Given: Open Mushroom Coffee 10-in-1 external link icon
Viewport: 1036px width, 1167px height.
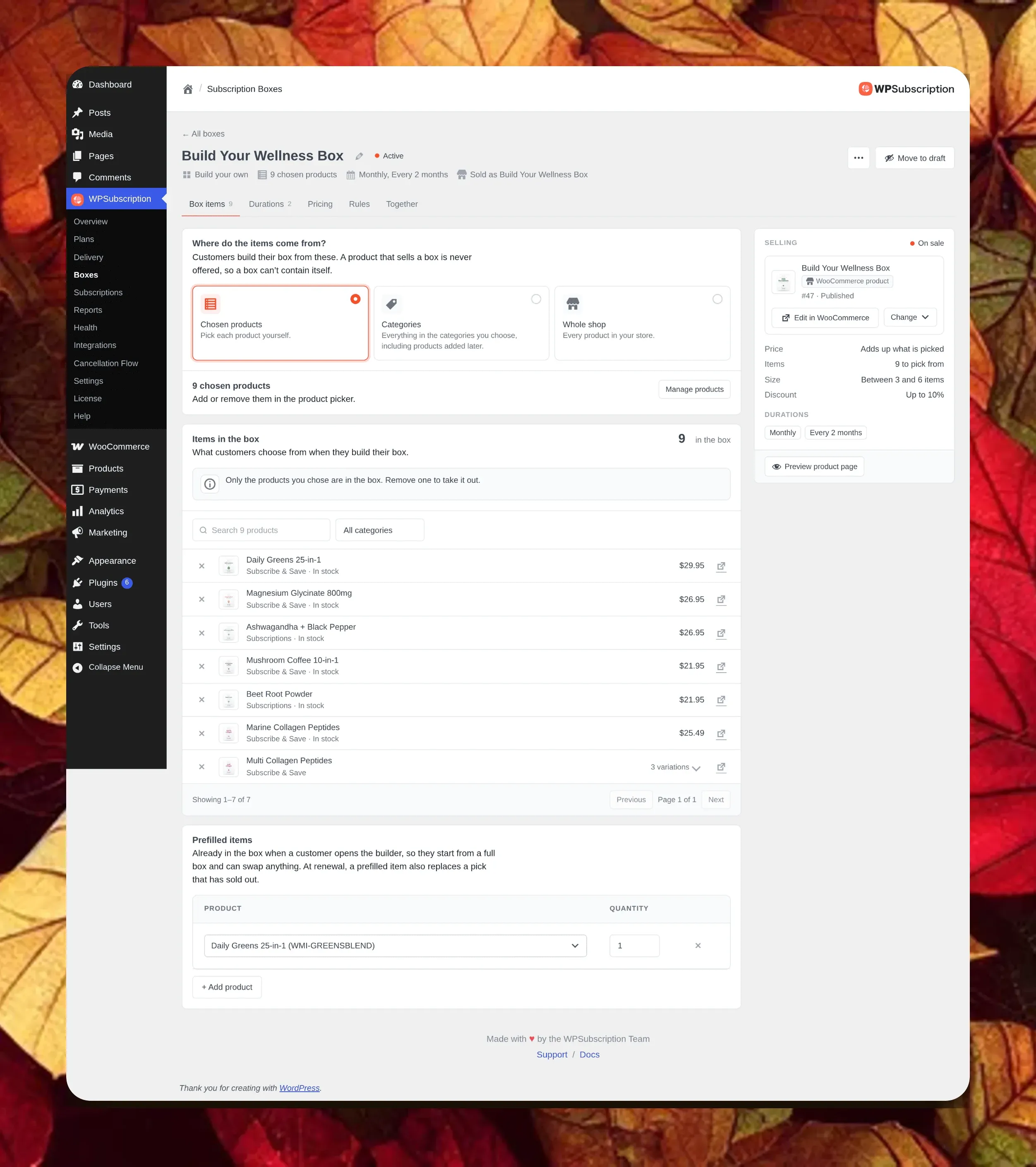Looking at the screenshot, I should tap(721, 666).
